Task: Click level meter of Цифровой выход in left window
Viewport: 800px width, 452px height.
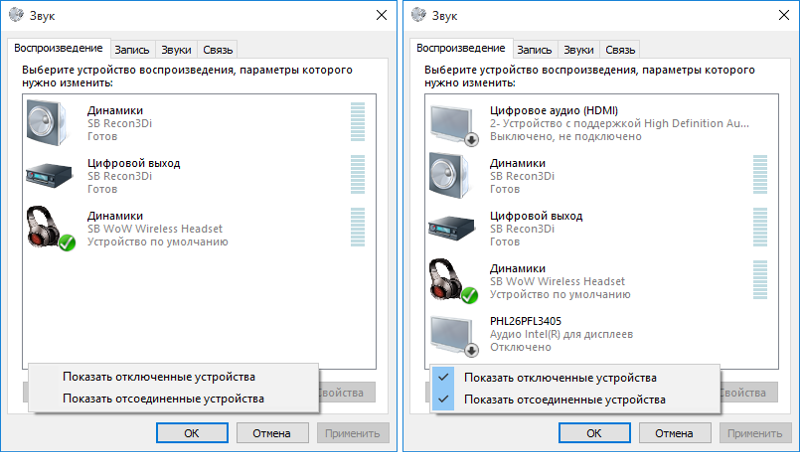Action: (x=358, y=174)
